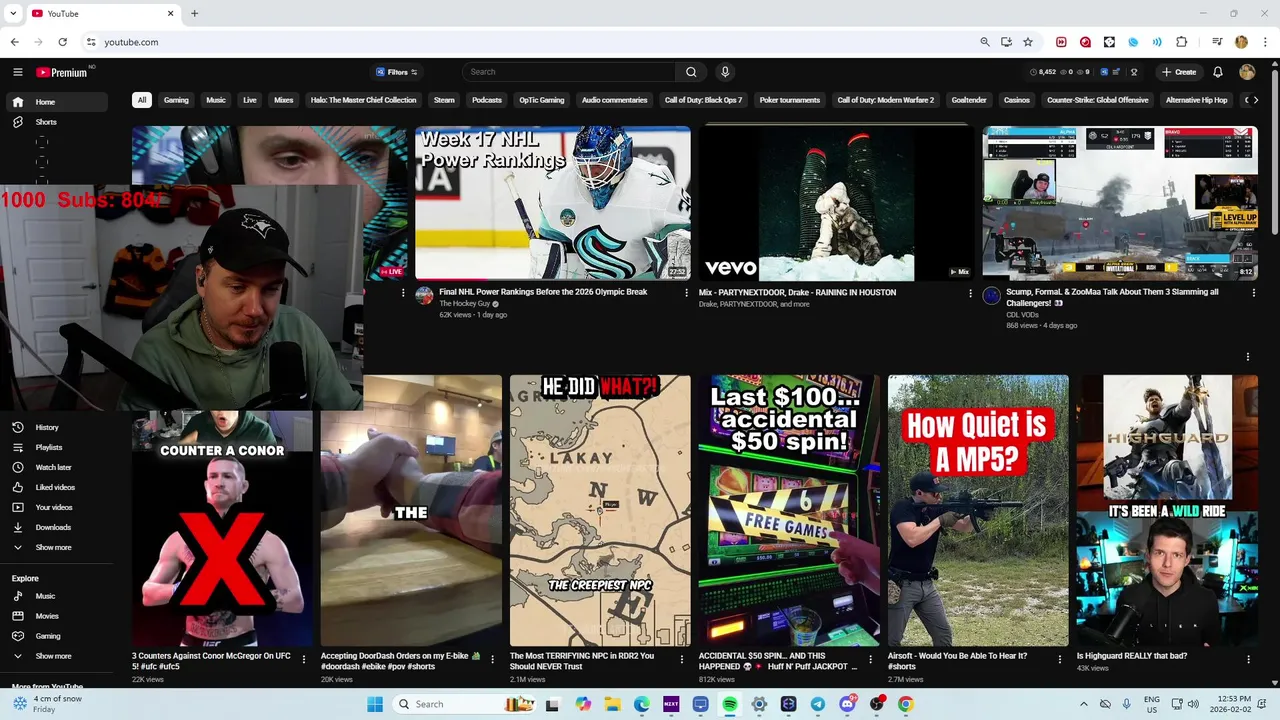1280x720 pixels.
Task: Open options menu for NHL Power Rankings video
Action: (686, 293)
